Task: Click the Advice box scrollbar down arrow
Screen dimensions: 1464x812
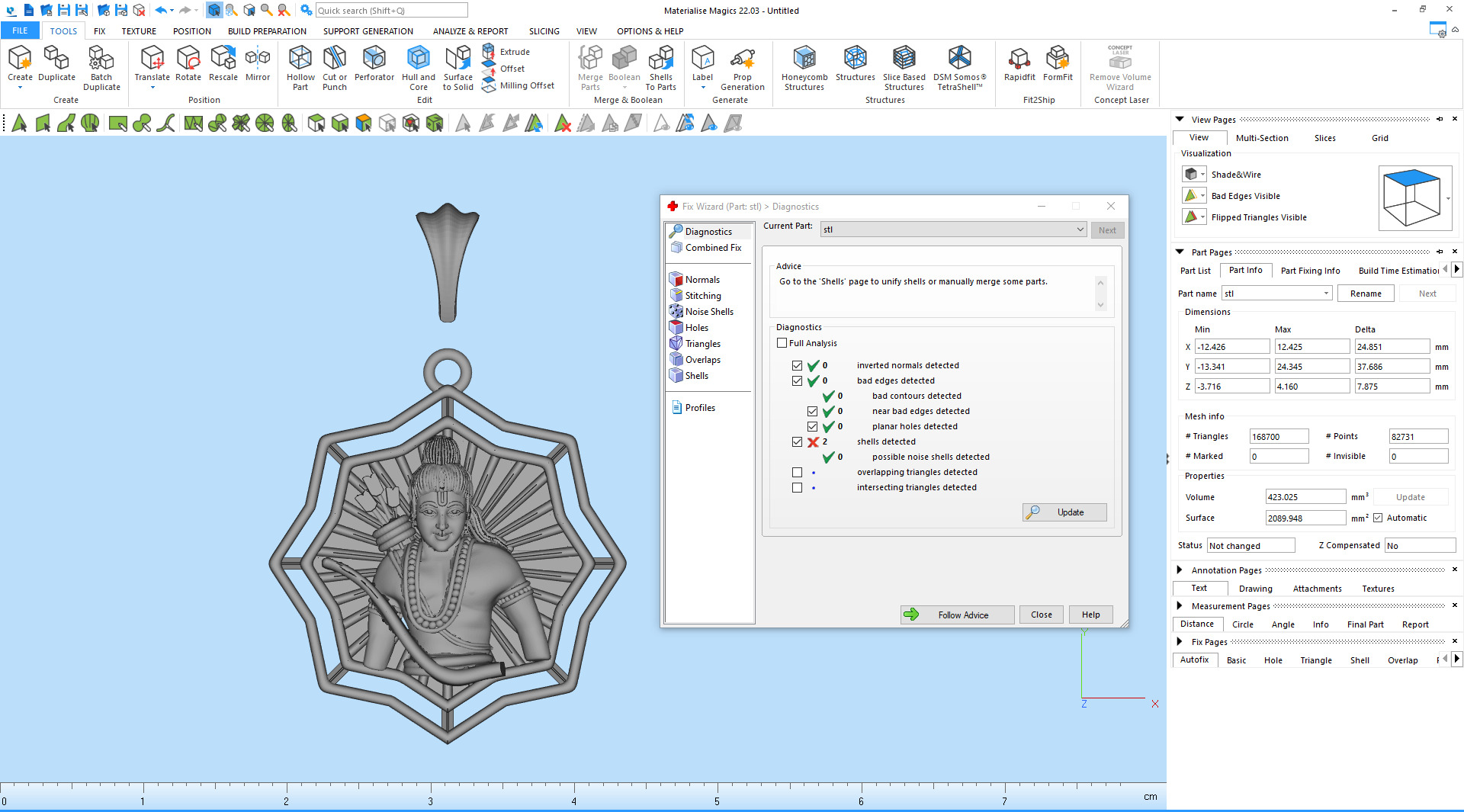Action: (x=1100, y=305)
